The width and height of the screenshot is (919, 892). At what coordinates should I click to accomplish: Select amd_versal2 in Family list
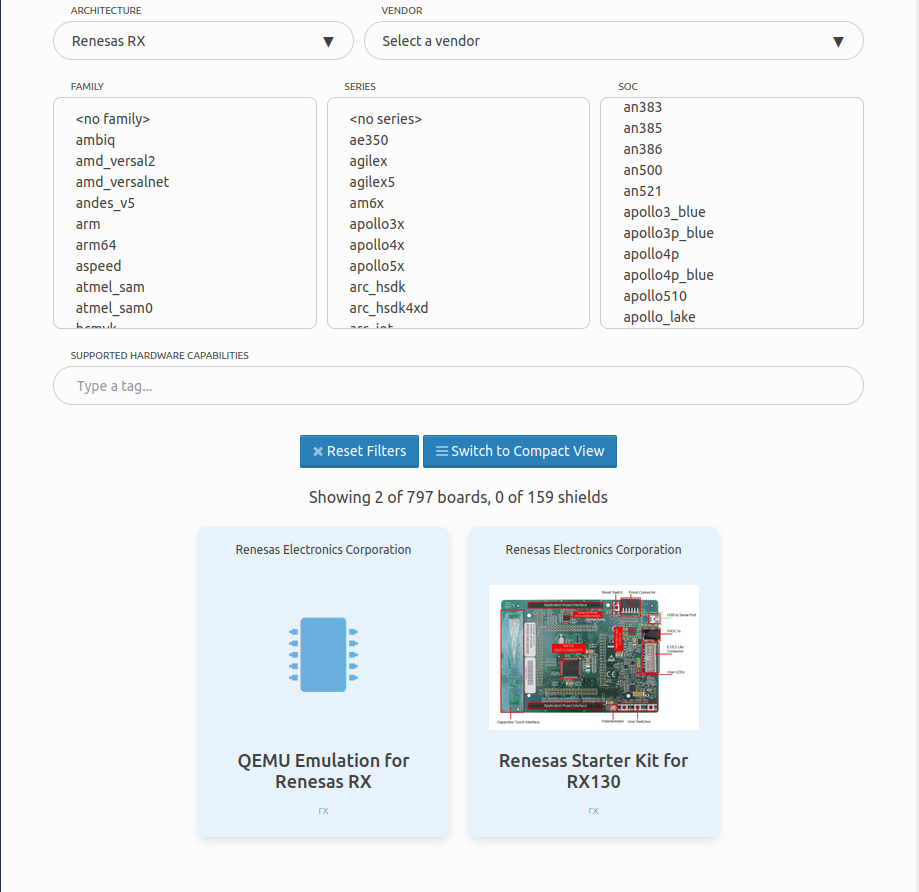tap(115, 161)
